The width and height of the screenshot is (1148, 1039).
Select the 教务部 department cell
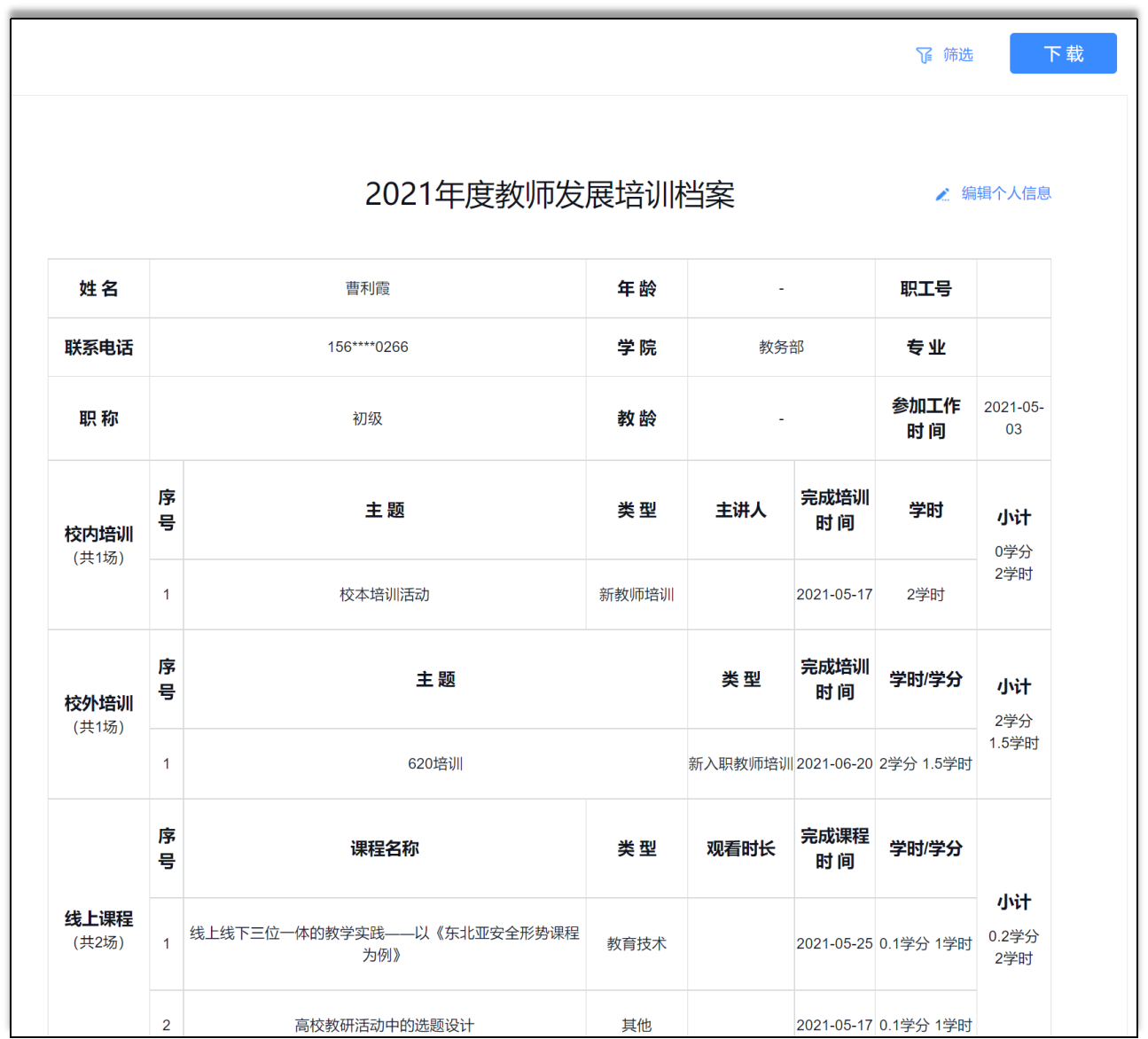tap(780, 347)
